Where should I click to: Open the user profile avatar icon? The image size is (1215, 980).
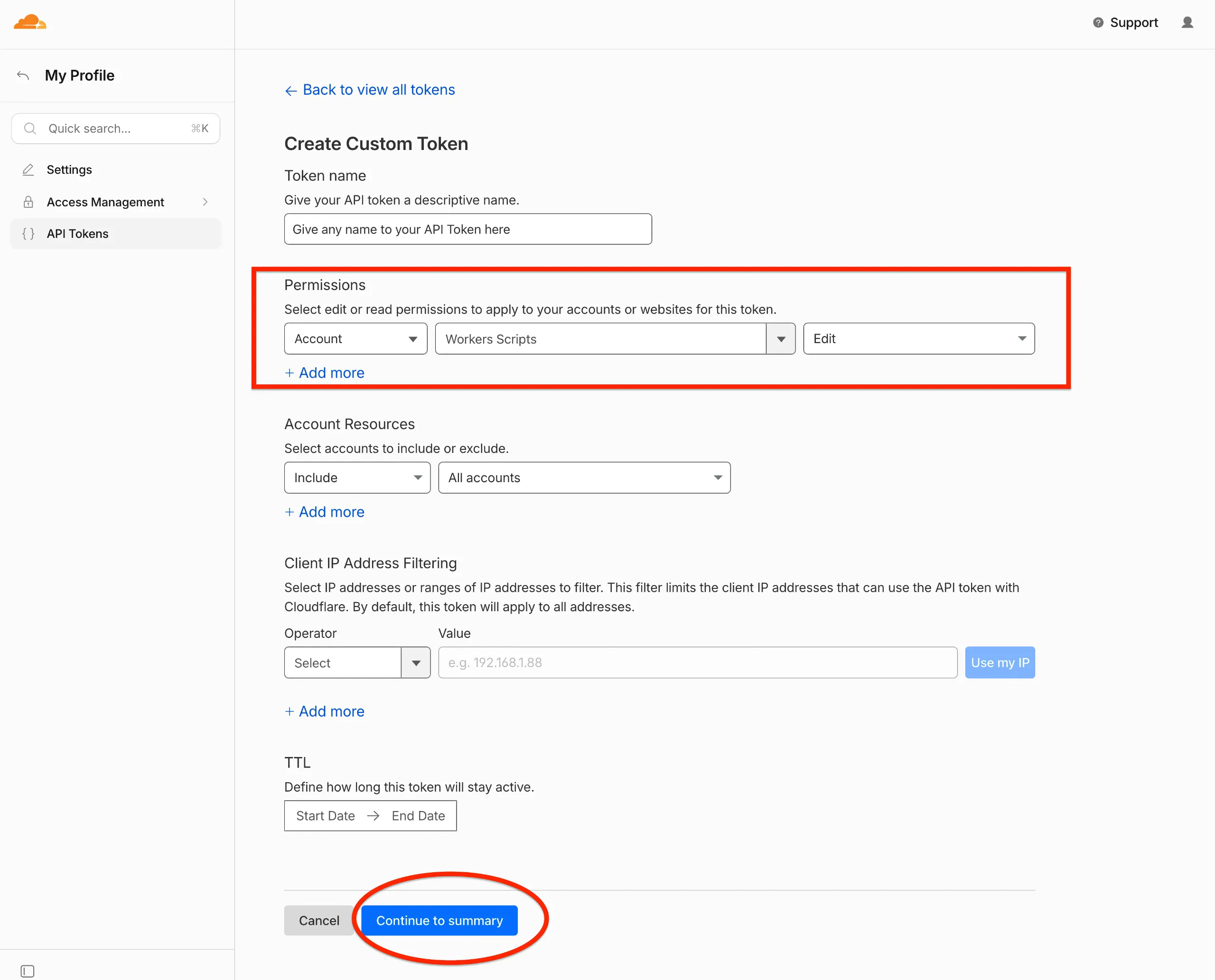pos(1187,23)
